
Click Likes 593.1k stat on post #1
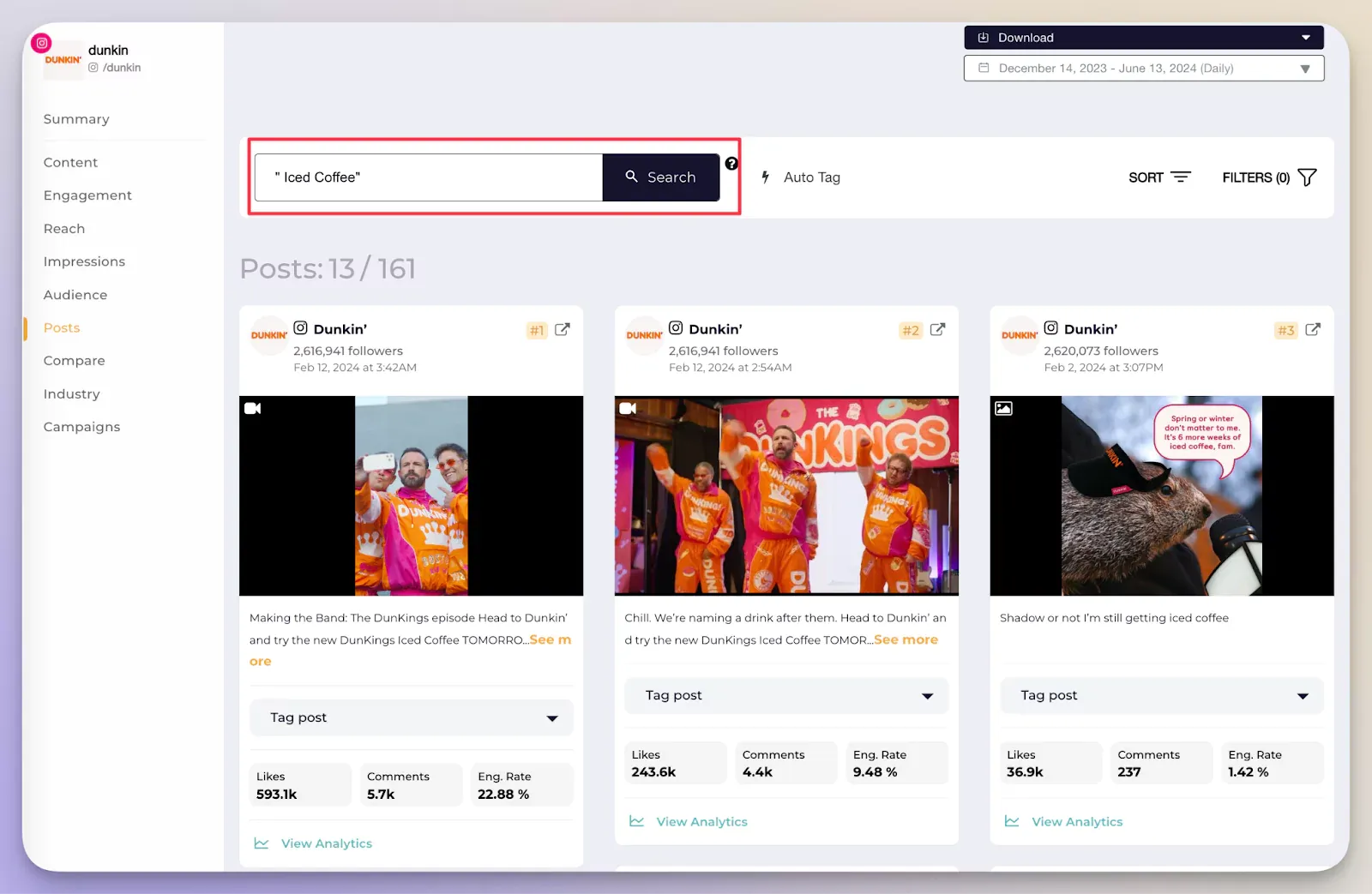300,785
